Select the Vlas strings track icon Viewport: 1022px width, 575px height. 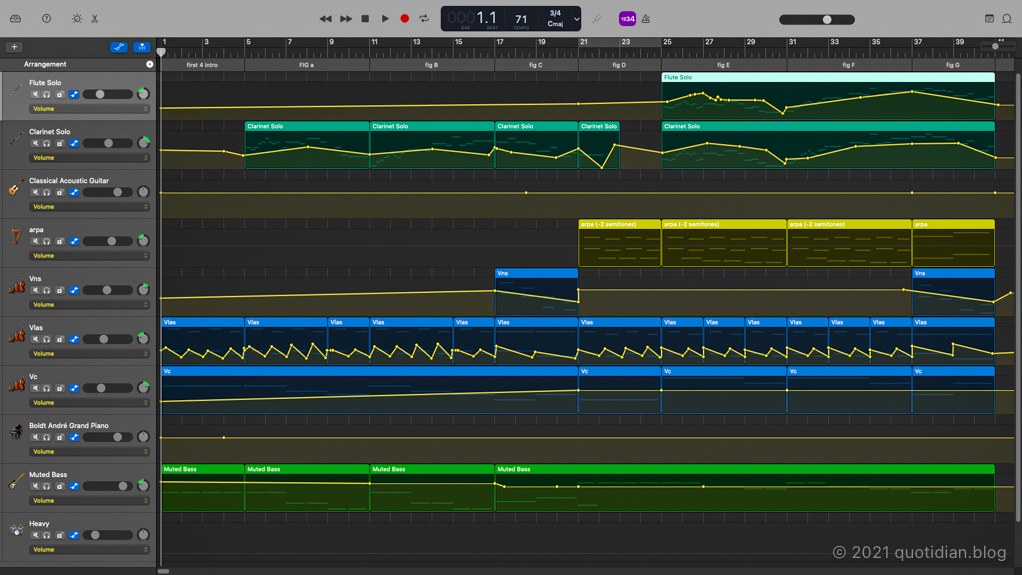point(16,335)
